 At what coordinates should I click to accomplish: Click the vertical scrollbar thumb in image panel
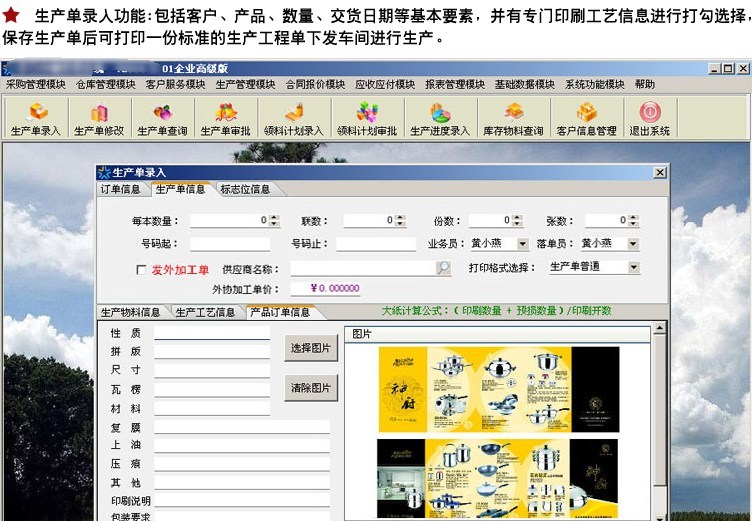pos(660,410)
